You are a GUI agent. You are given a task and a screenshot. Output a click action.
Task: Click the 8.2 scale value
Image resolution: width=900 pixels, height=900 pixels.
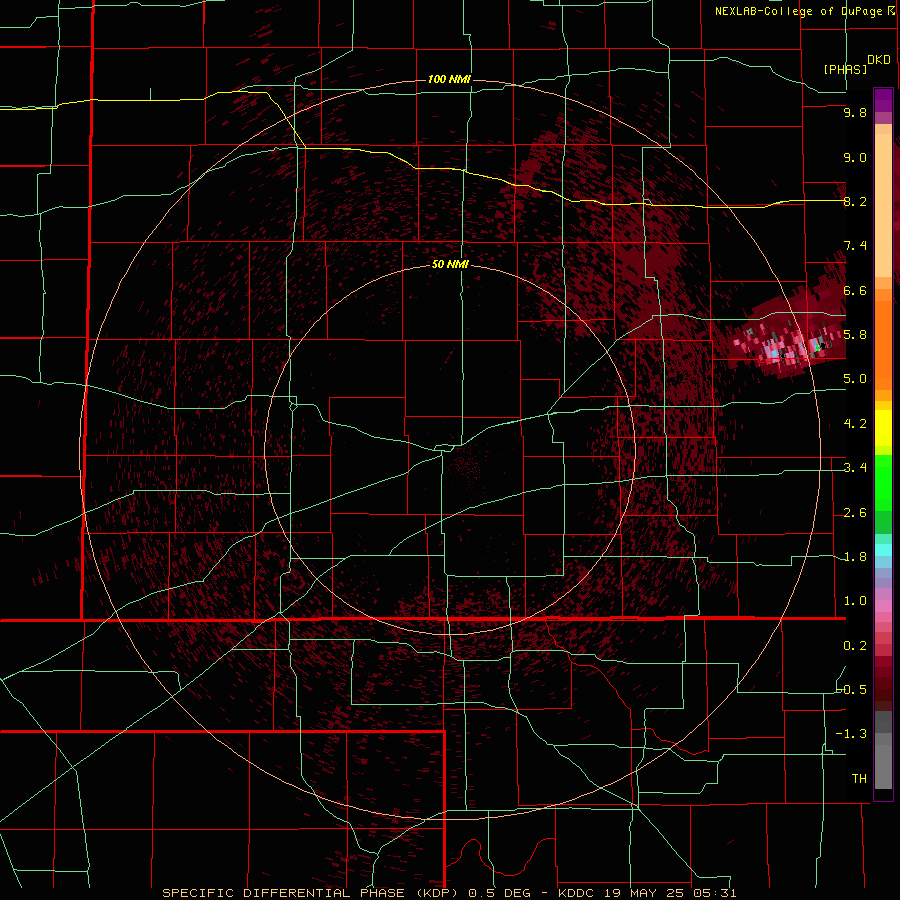coord(855,201)
